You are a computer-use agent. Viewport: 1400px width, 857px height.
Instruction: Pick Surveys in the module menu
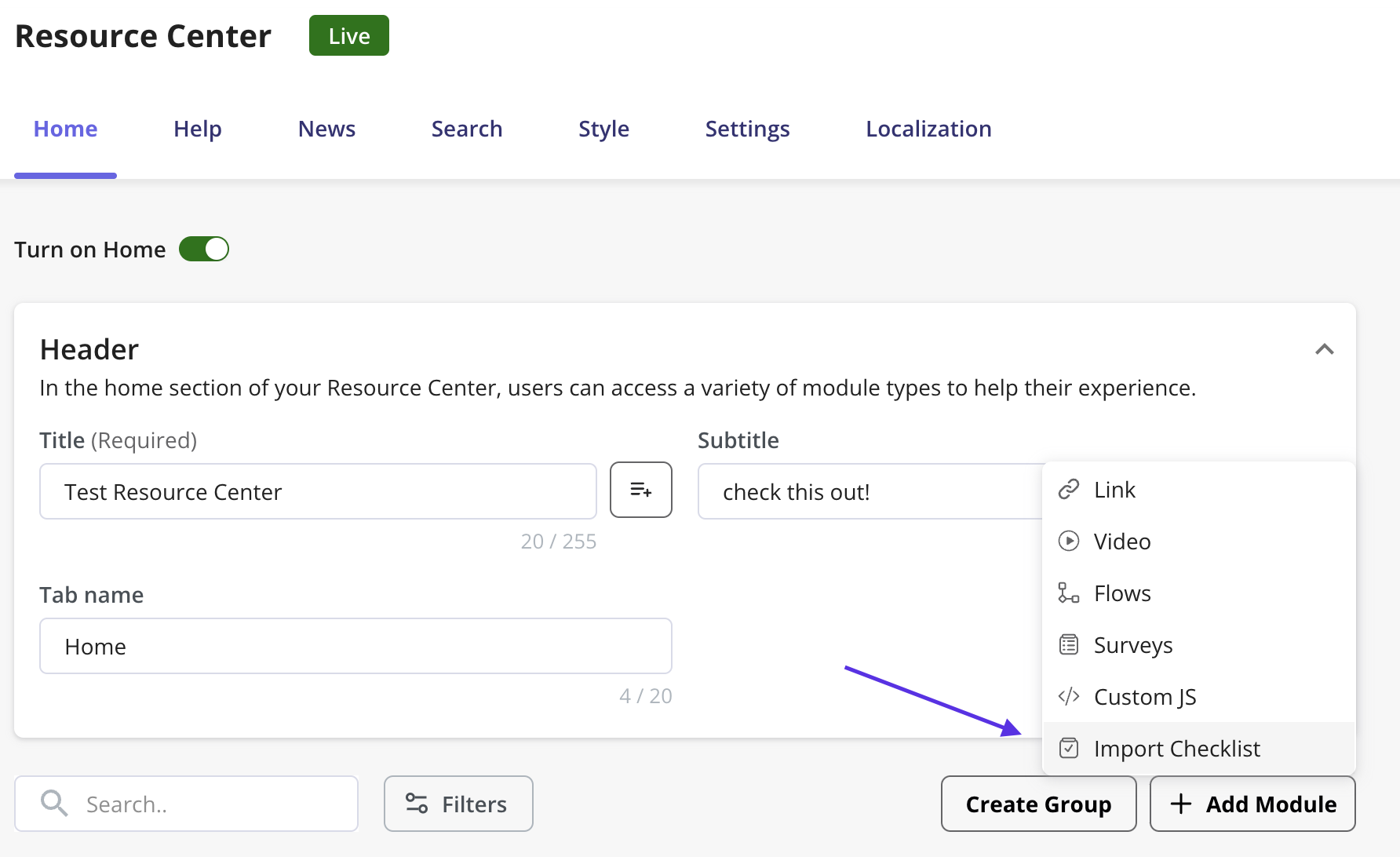click(1199, 645)
